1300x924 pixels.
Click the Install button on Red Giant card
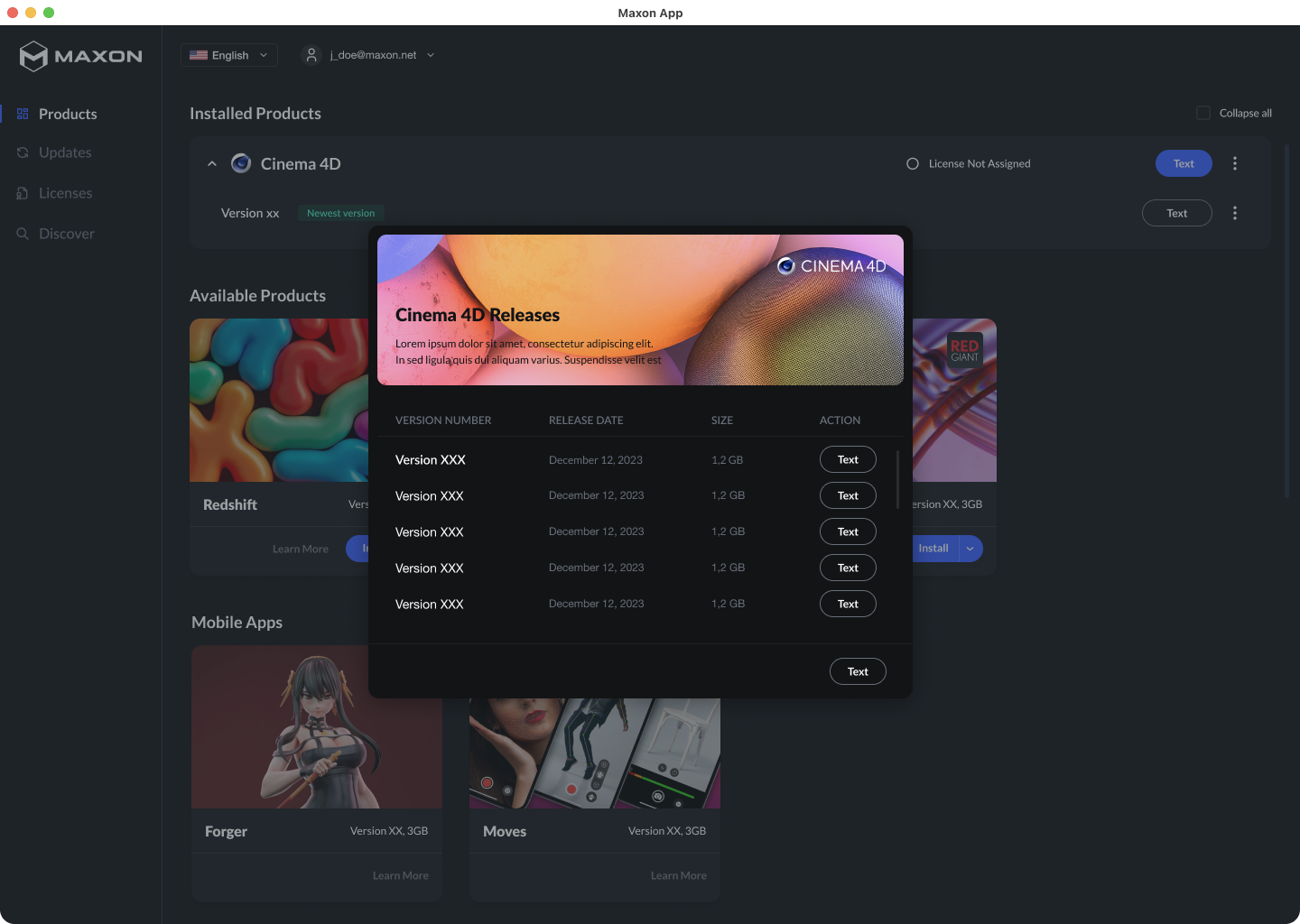934,549
